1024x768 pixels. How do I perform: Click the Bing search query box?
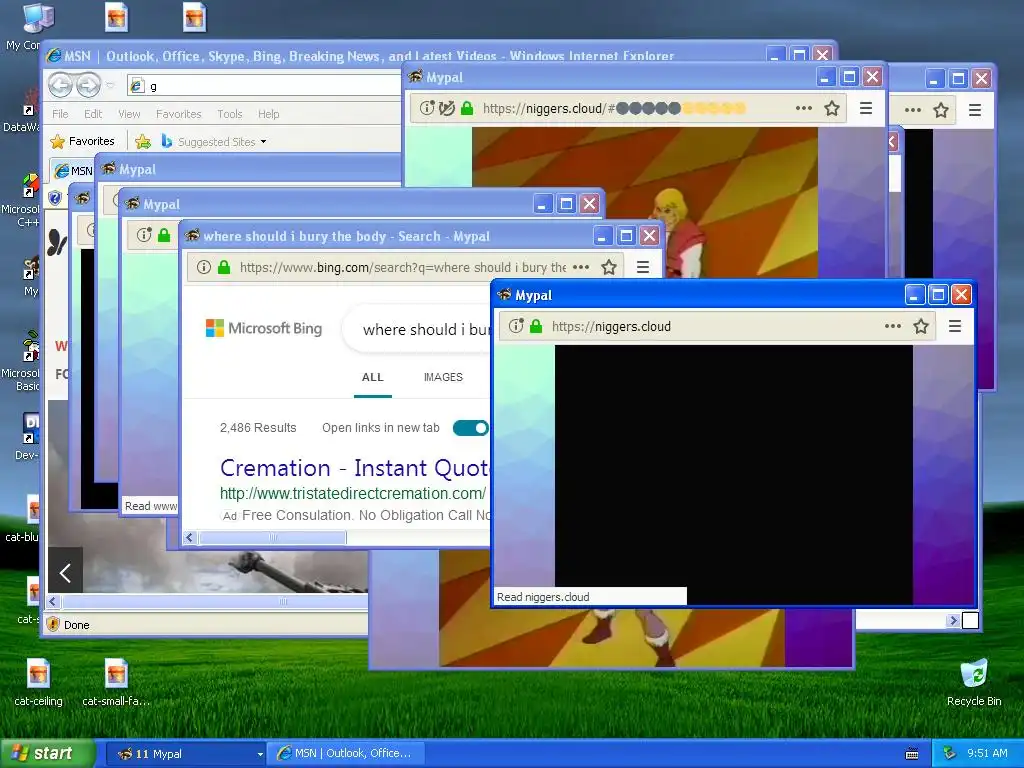coord(418,329)
